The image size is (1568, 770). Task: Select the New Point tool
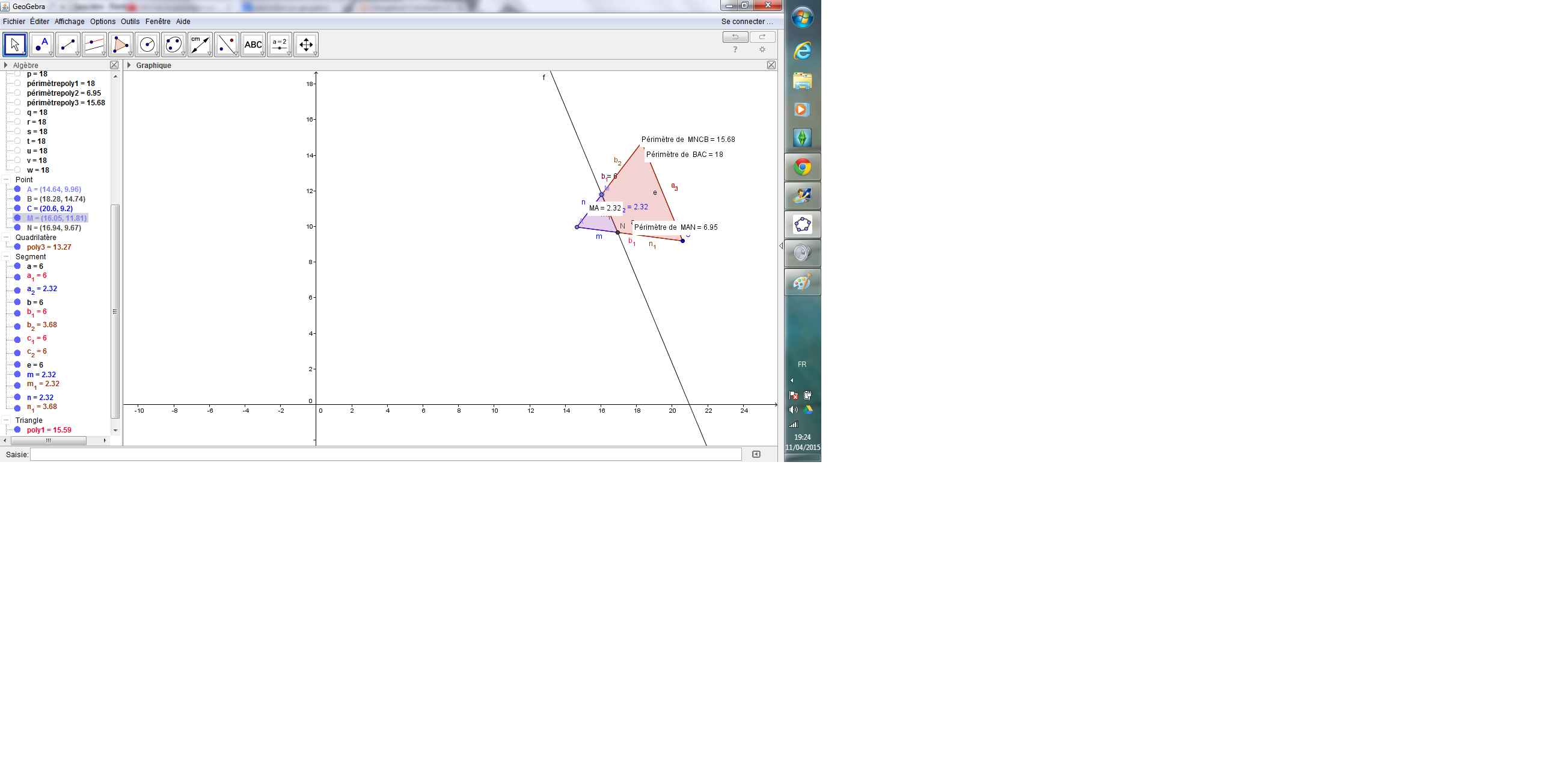click(41, 45)
